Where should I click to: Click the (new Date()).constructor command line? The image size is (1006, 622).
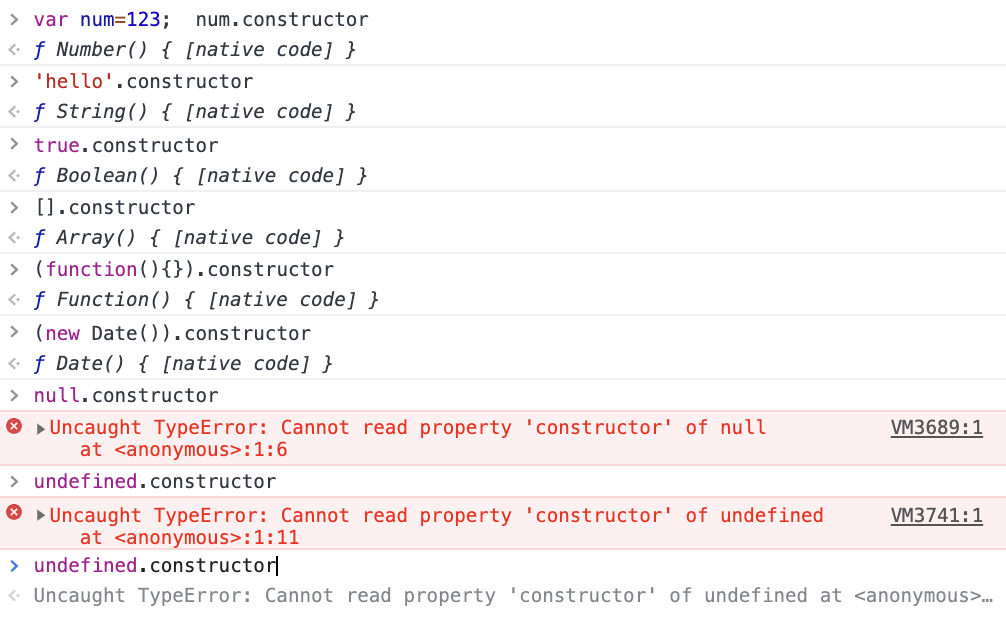point(173,333)
